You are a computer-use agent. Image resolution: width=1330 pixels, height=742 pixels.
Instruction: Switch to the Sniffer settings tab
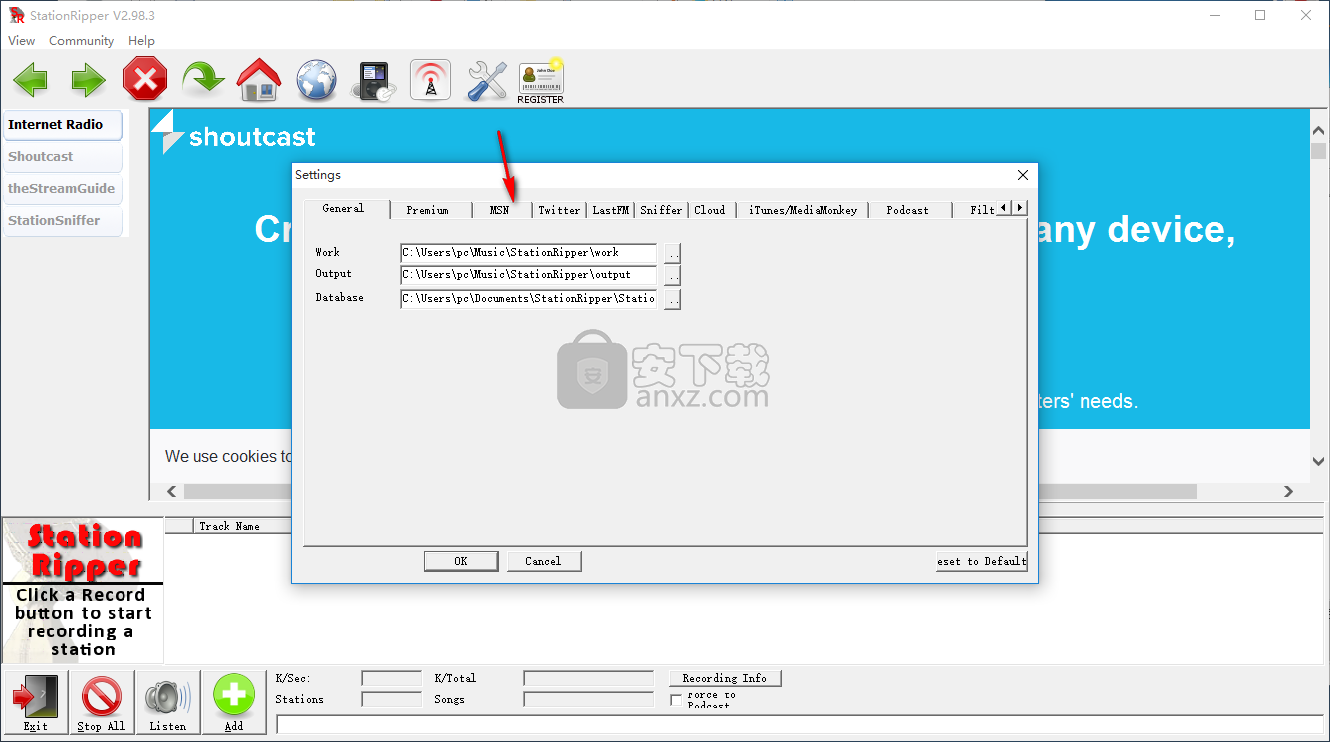(661, 210)
